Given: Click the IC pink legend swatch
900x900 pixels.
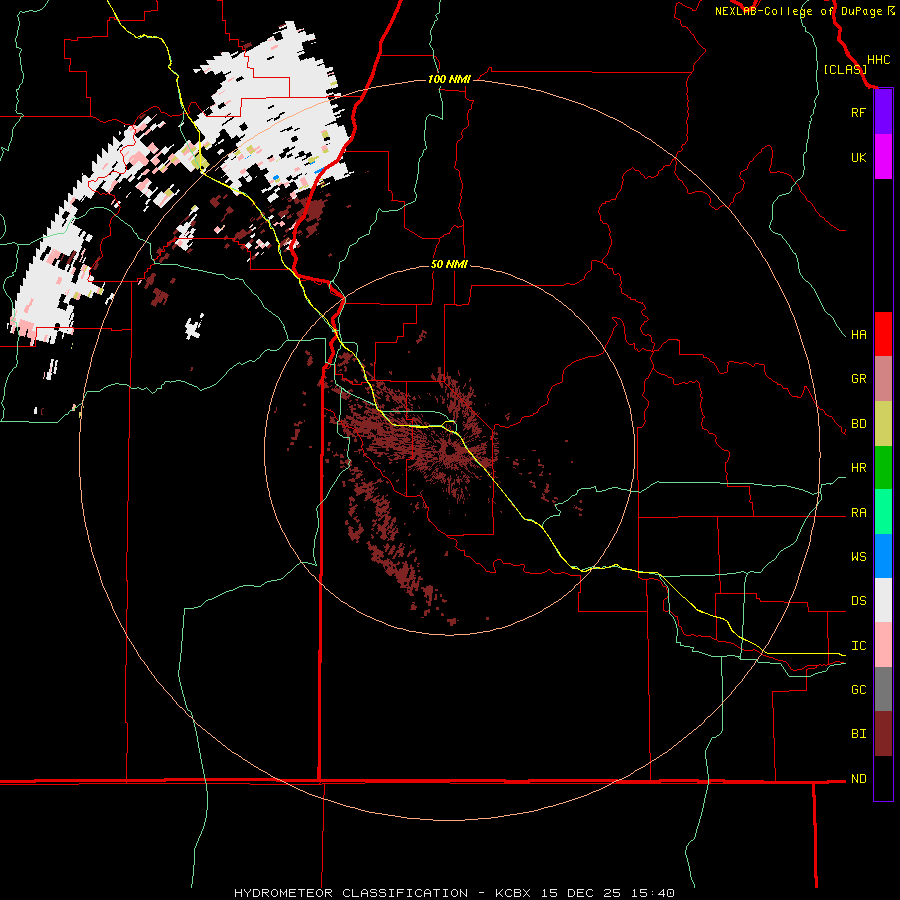Looking at the screenshot, I should pyautogui.click(x=883, y=645).
